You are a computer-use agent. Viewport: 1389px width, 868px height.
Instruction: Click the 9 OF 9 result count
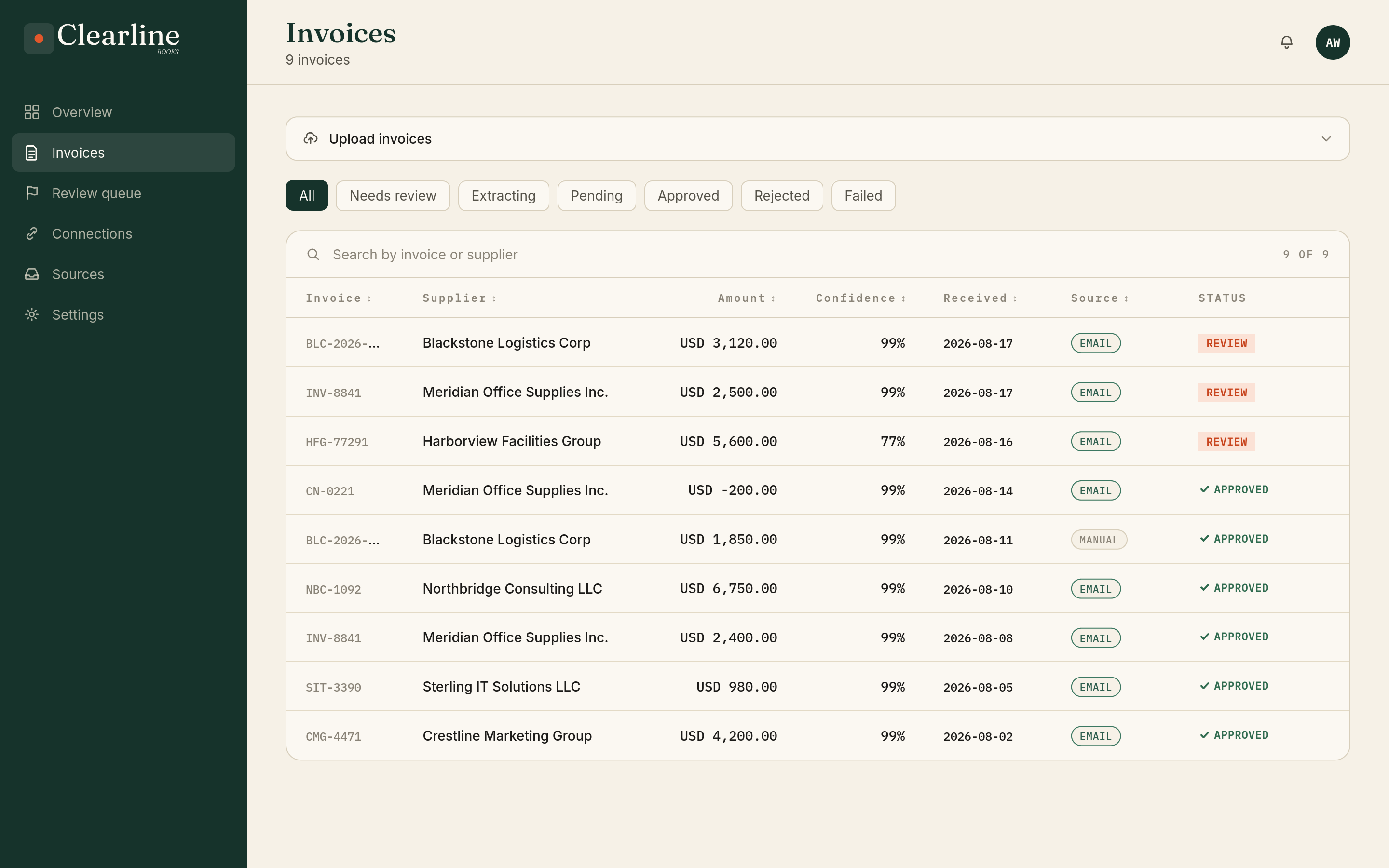[x=1305, y=254]
